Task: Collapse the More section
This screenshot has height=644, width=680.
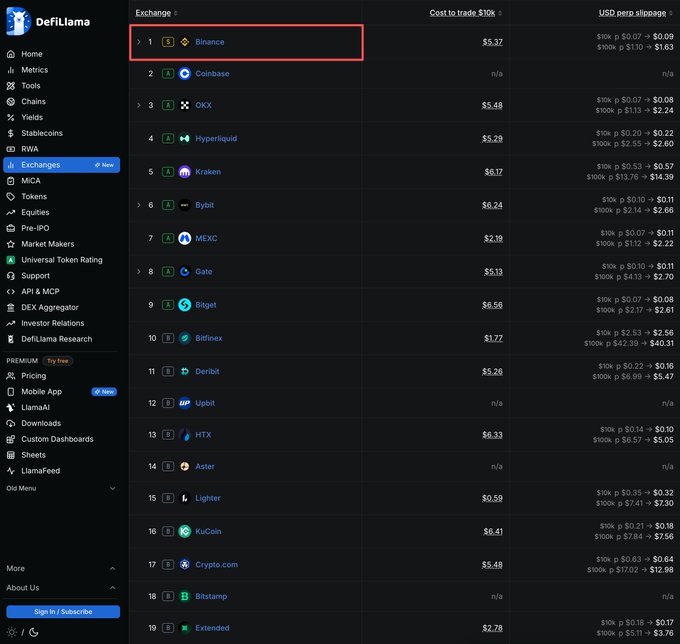Action: pyautogui.click(x=61, y=569)
